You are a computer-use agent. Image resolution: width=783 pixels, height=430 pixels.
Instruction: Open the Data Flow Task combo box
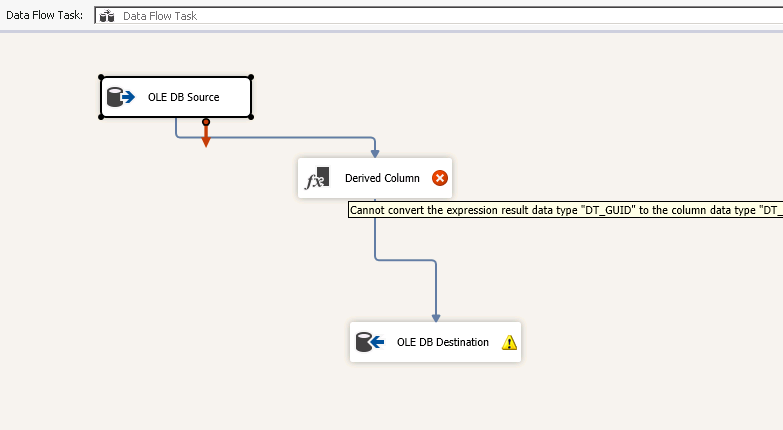pos(438,16)
